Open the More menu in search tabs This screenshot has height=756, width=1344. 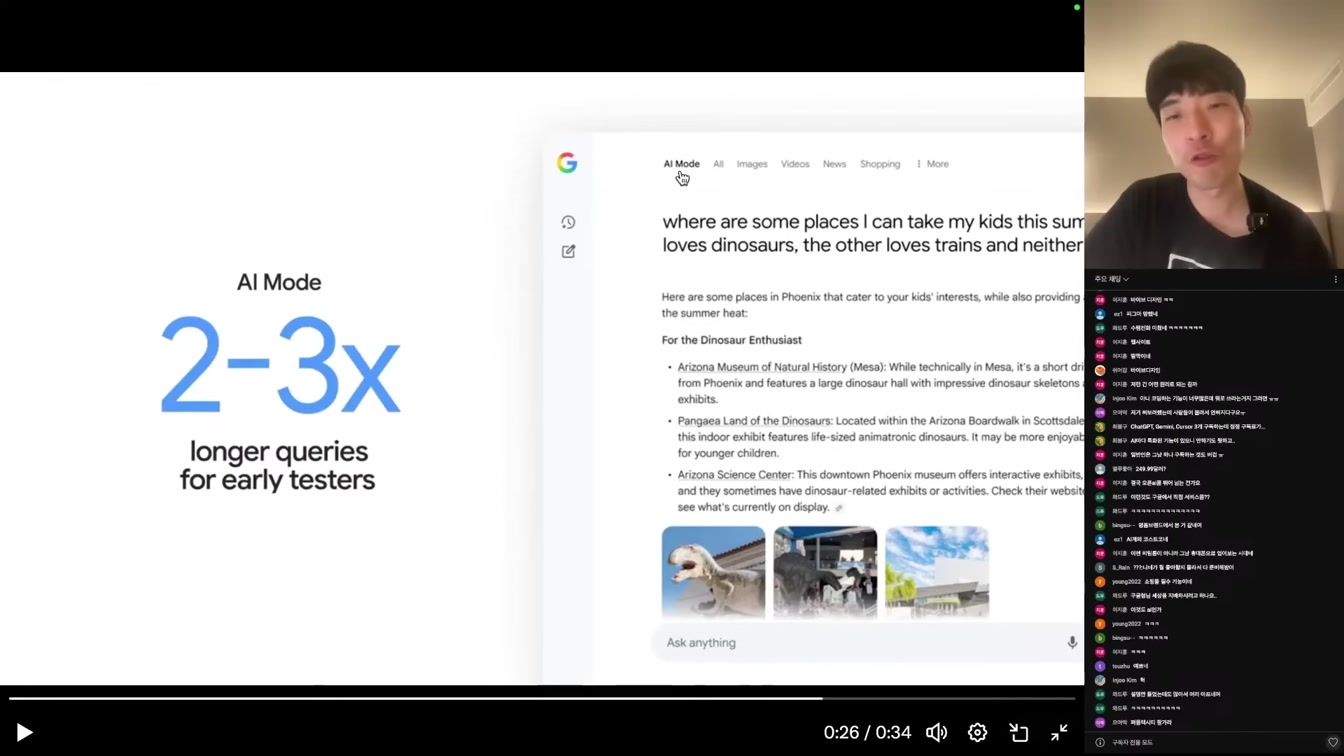932,164
